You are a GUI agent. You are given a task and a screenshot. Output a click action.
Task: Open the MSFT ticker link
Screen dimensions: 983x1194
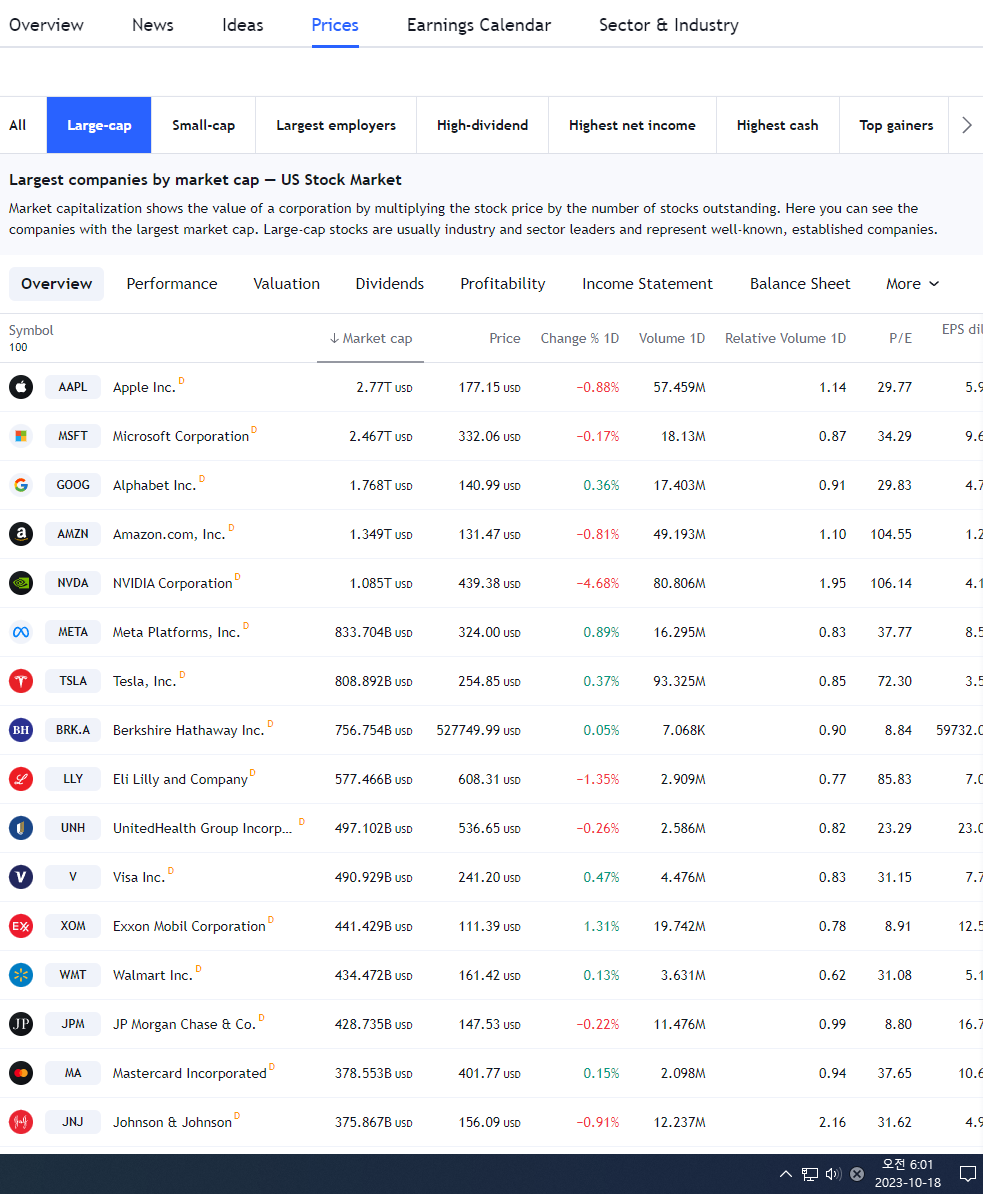tap(73, 436)
